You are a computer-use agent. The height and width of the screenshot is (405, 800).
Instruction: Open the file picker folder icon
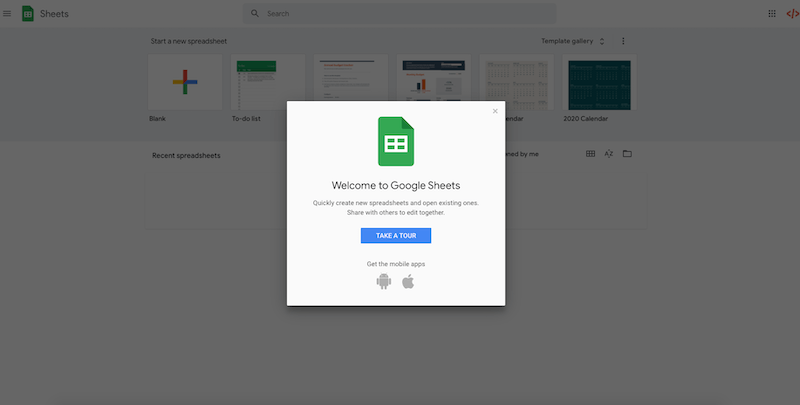click(627, 154)
